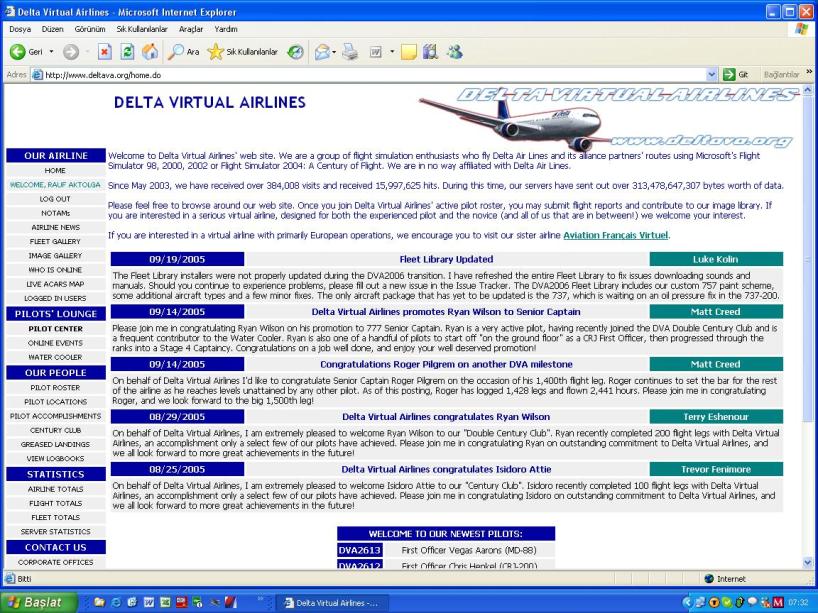Open the Yardım menu
818x613 pixels.
[x=226, y=29]
